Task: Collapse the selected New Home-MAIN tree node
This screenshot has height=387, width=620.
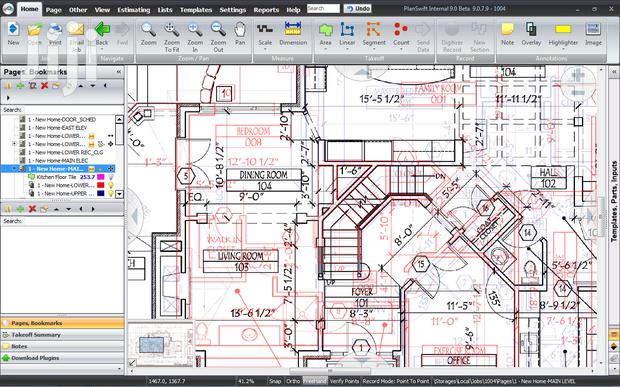Action: coord(15,169)
